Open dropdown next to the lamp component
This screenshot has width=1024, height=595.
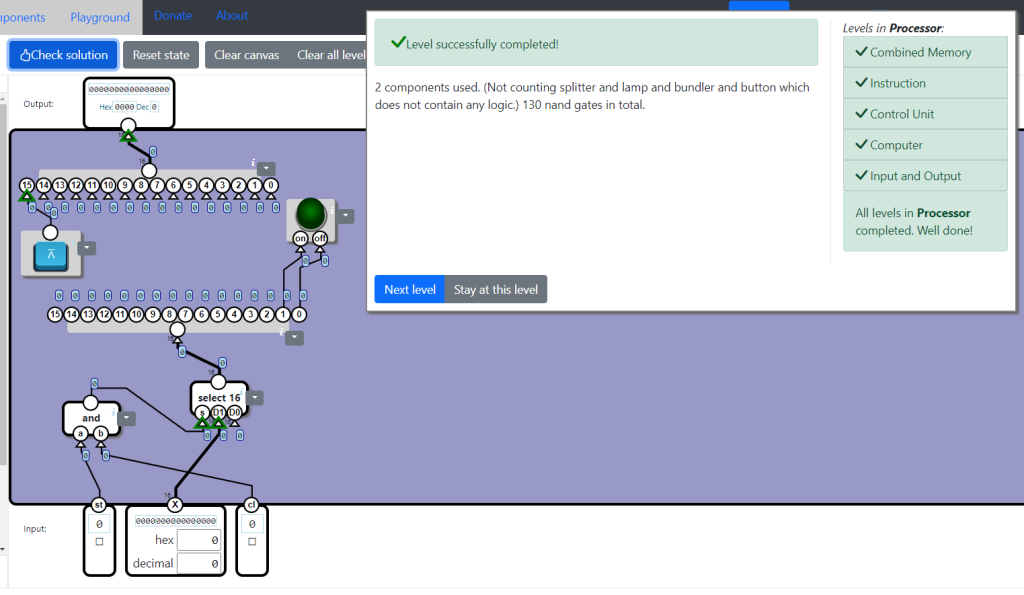coord(345,215)
